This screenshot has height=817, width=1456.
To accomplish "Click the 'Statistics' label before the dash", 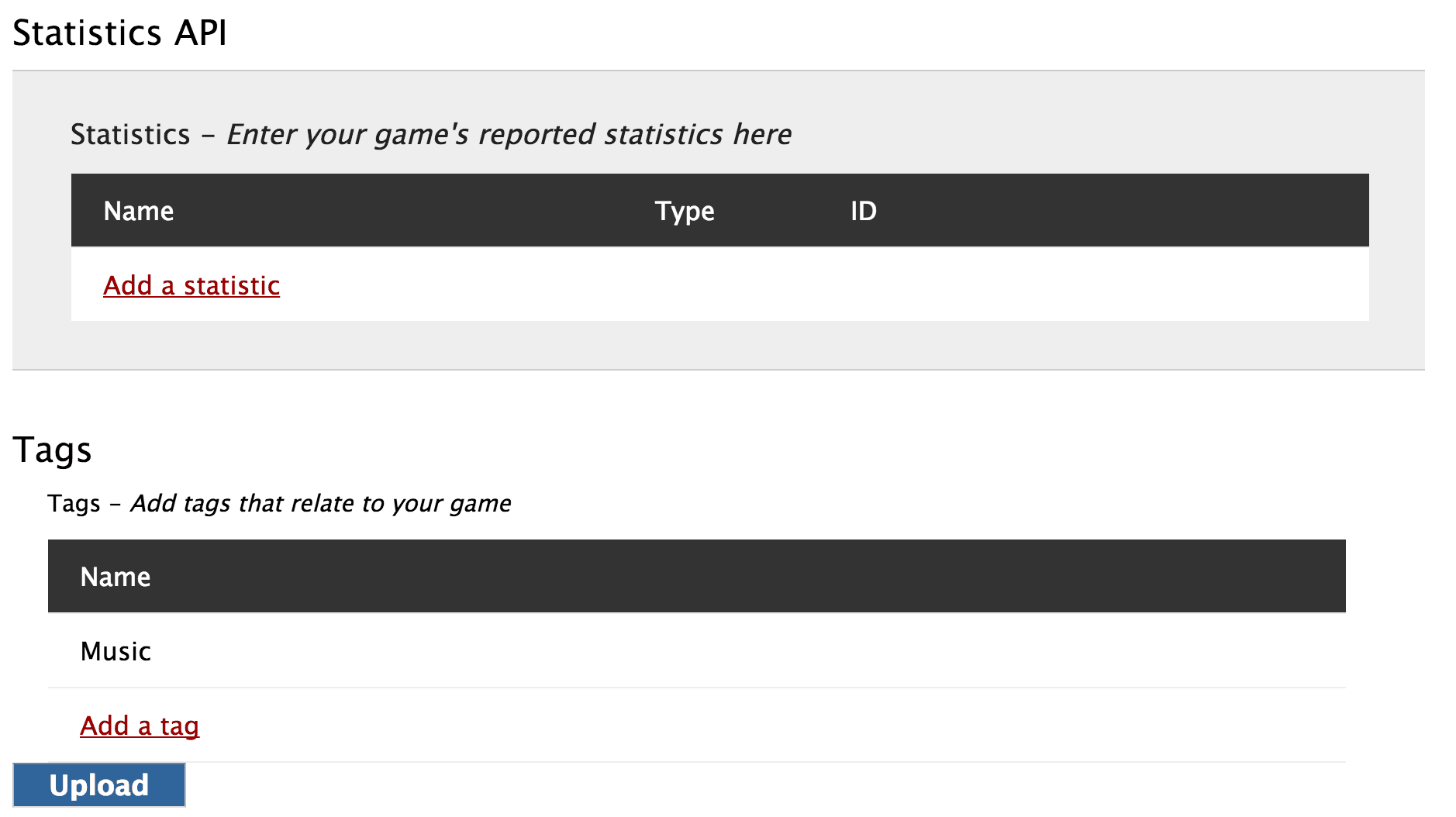I will (130, 134).
